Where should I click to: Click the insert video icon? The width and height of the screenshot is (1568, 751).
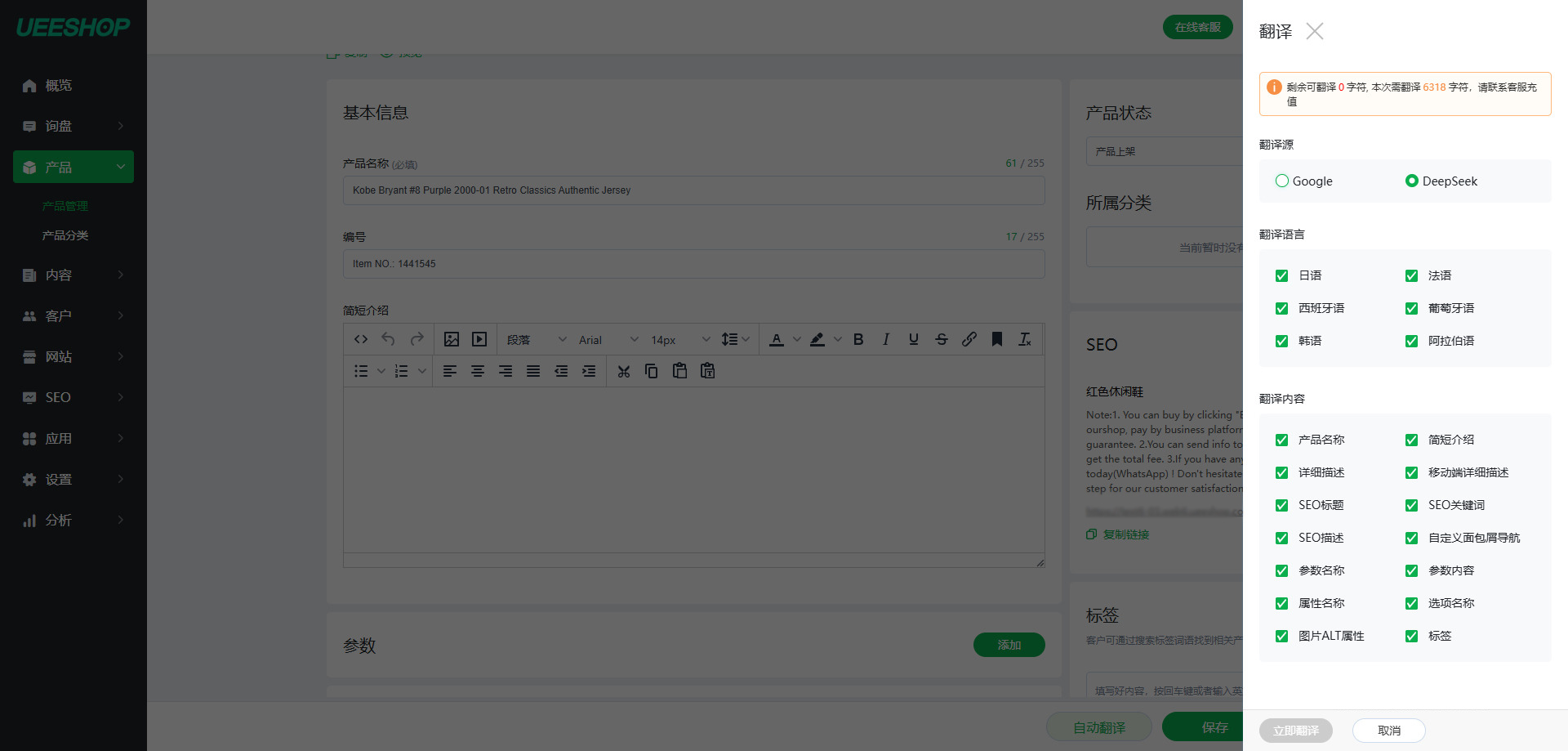pyautogui.click(x=479, y=339)
